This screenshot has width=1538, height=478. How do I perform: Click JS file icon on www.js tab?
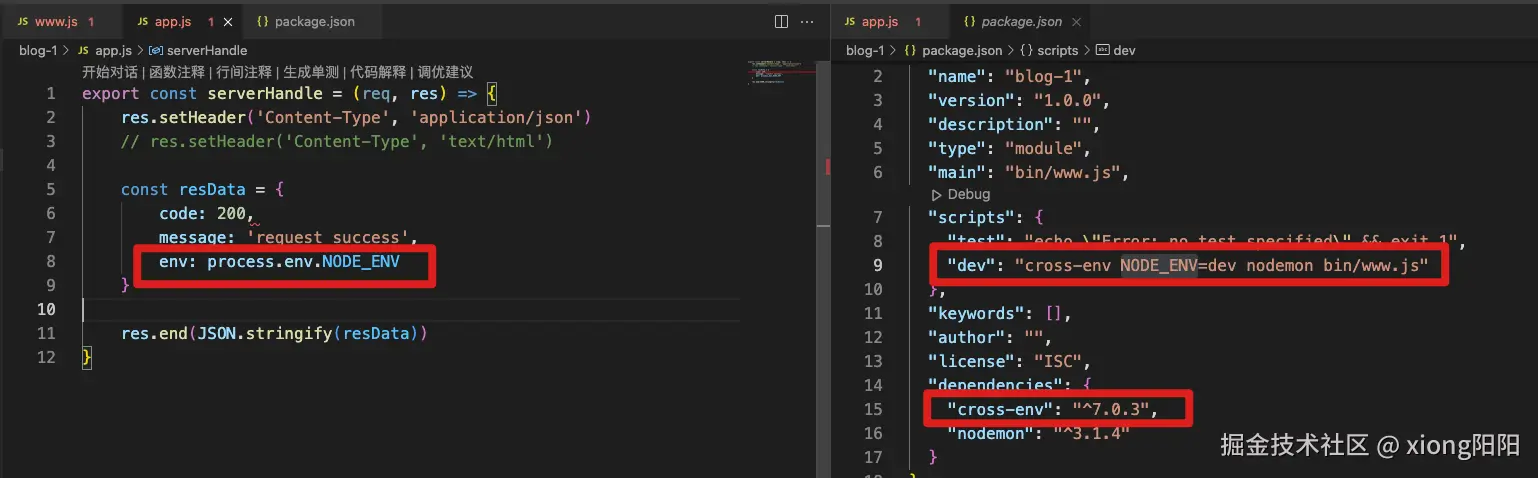(x=22, y=21)
